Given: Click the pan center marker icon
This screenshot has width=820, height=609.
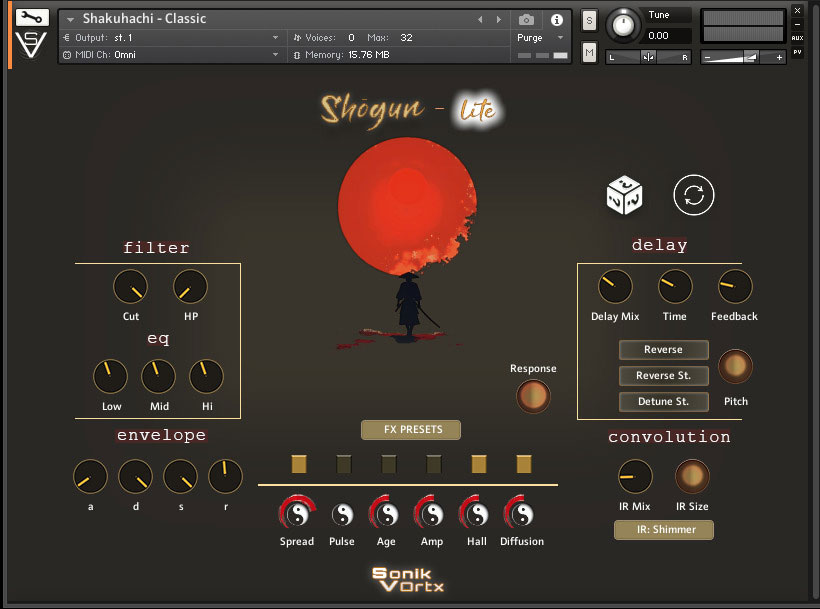Looking at the screenshot, I should tap(648, 57).
